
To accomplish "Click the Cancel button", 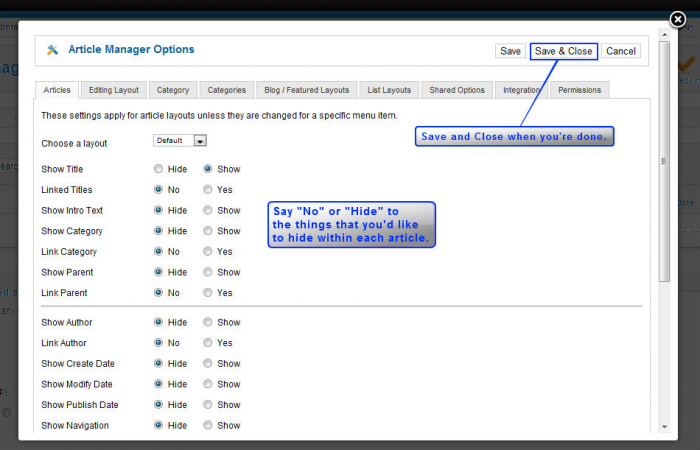I will [621, 51].
